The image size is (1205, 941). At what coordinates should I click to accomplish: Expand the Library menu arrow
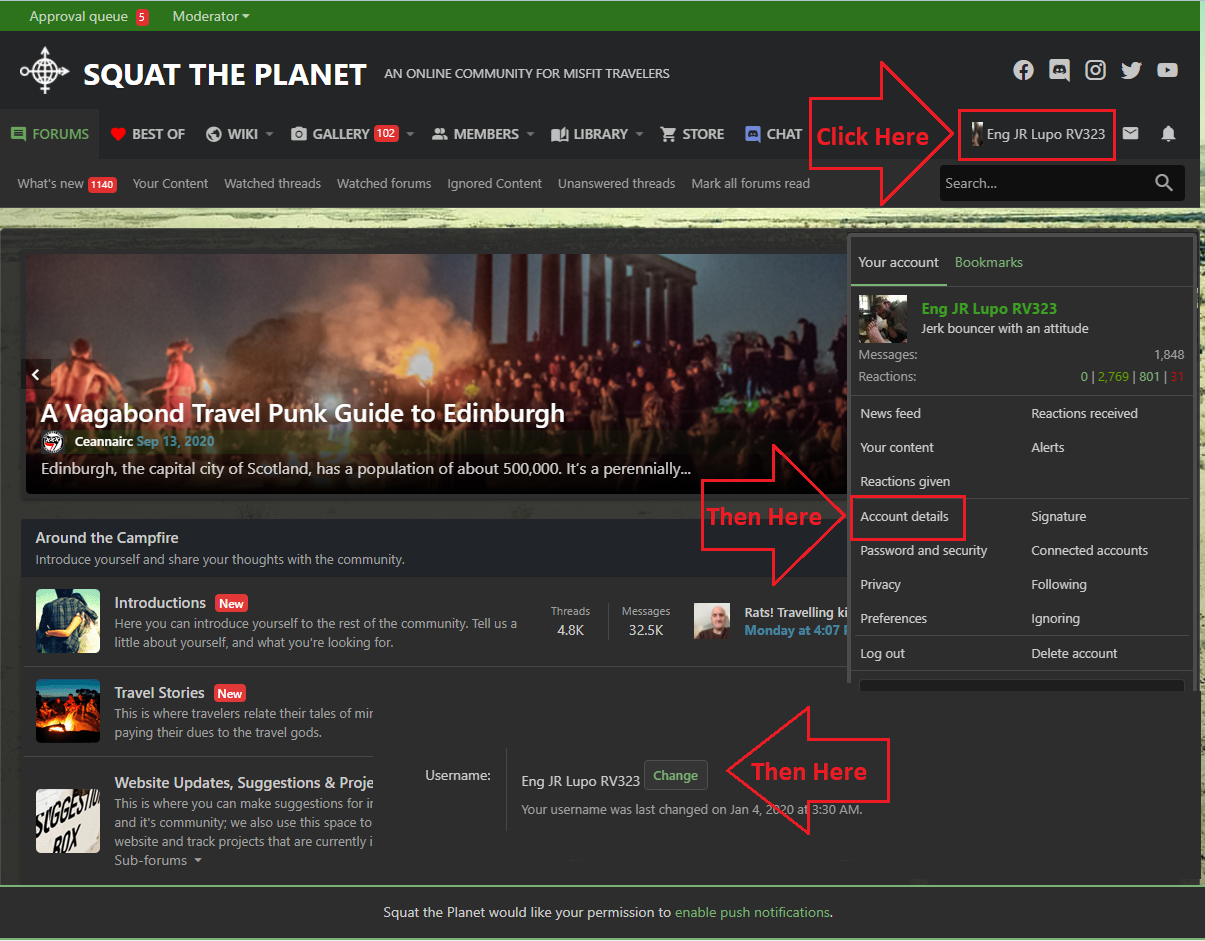tap(639, 134)
